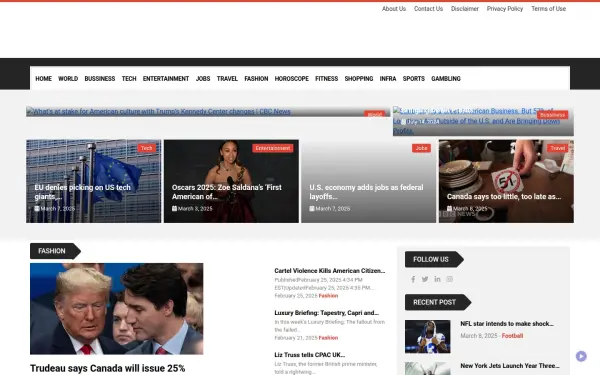Open NFL star intends to make shock post

[x=507, y=324]
